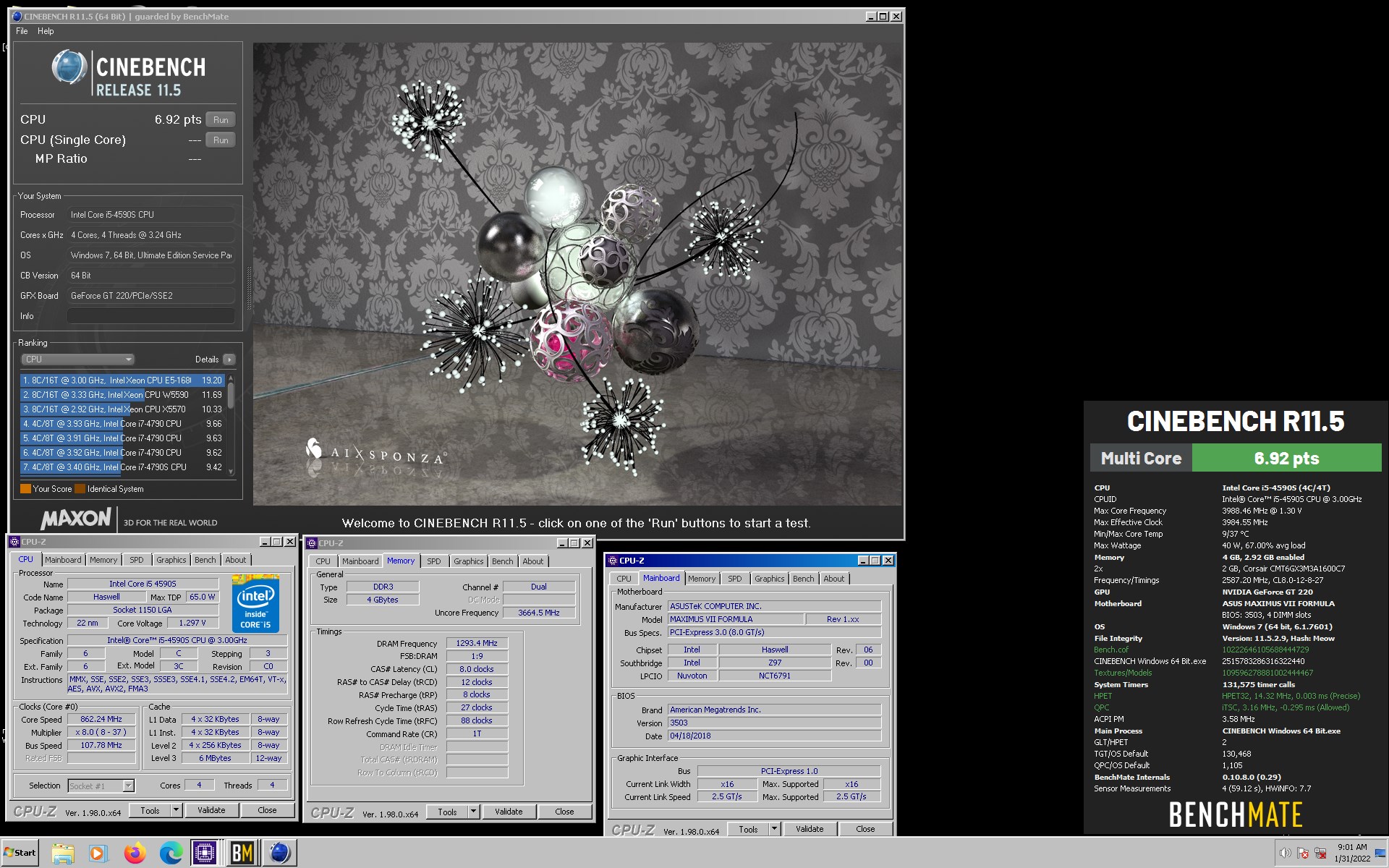Switch to BenchMate via BM taskbar icon
Image resolution: width=1389 pixels, height=868 pixels.
(x=242, y=854)
